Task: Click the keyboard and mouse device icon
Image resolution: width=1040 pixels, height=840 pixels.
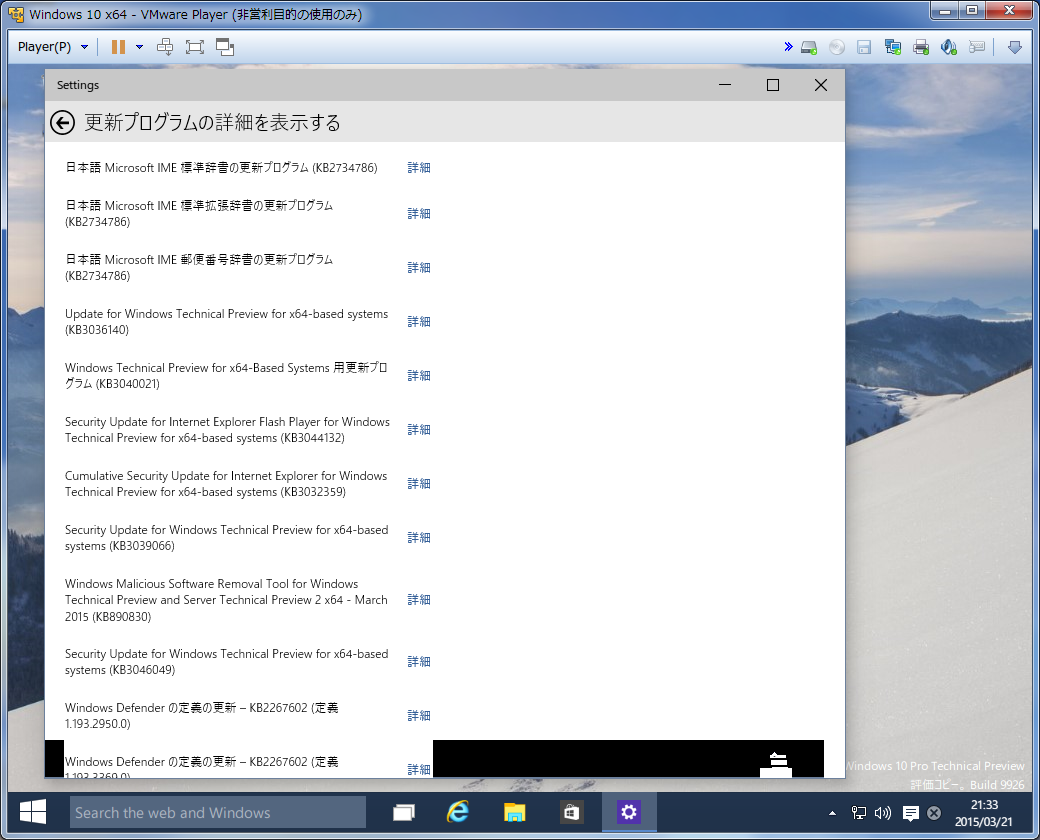Action: [976, 47]
